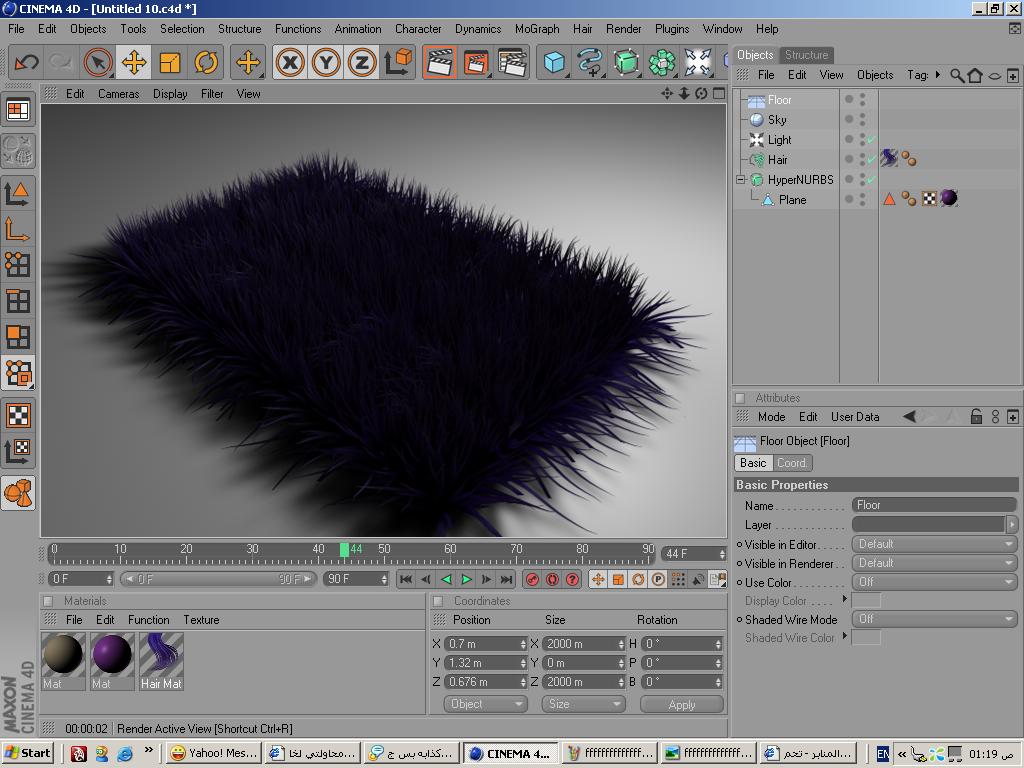The height and width of the screenshot is (768, 1024).
Task: Play animation backwards
Action: 447,579
